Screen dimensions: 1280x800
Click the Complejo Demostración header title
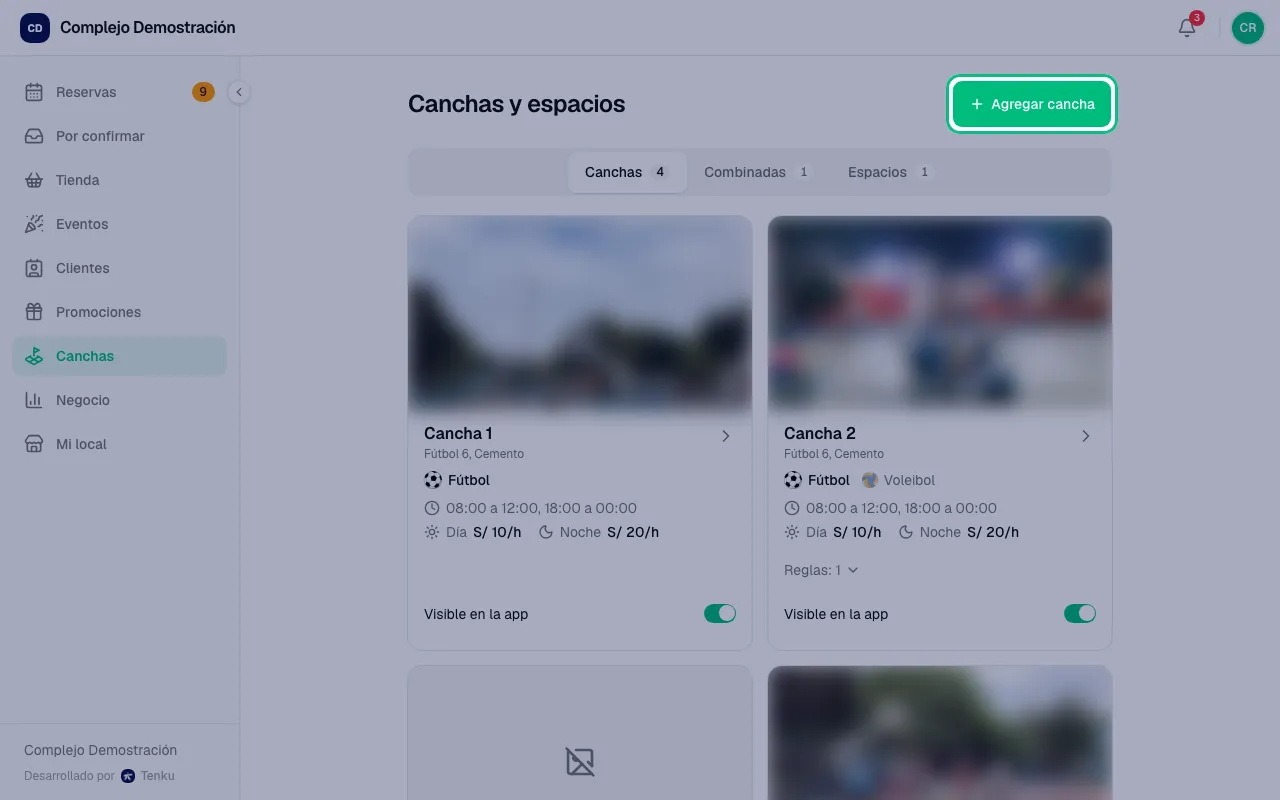148,28
